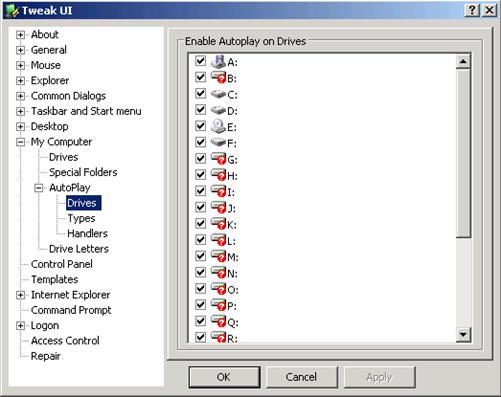The height and width of the screenshot is (397, 501).
Task: Uncheck autoplay for drive D:
Action: tap(201, 110)
